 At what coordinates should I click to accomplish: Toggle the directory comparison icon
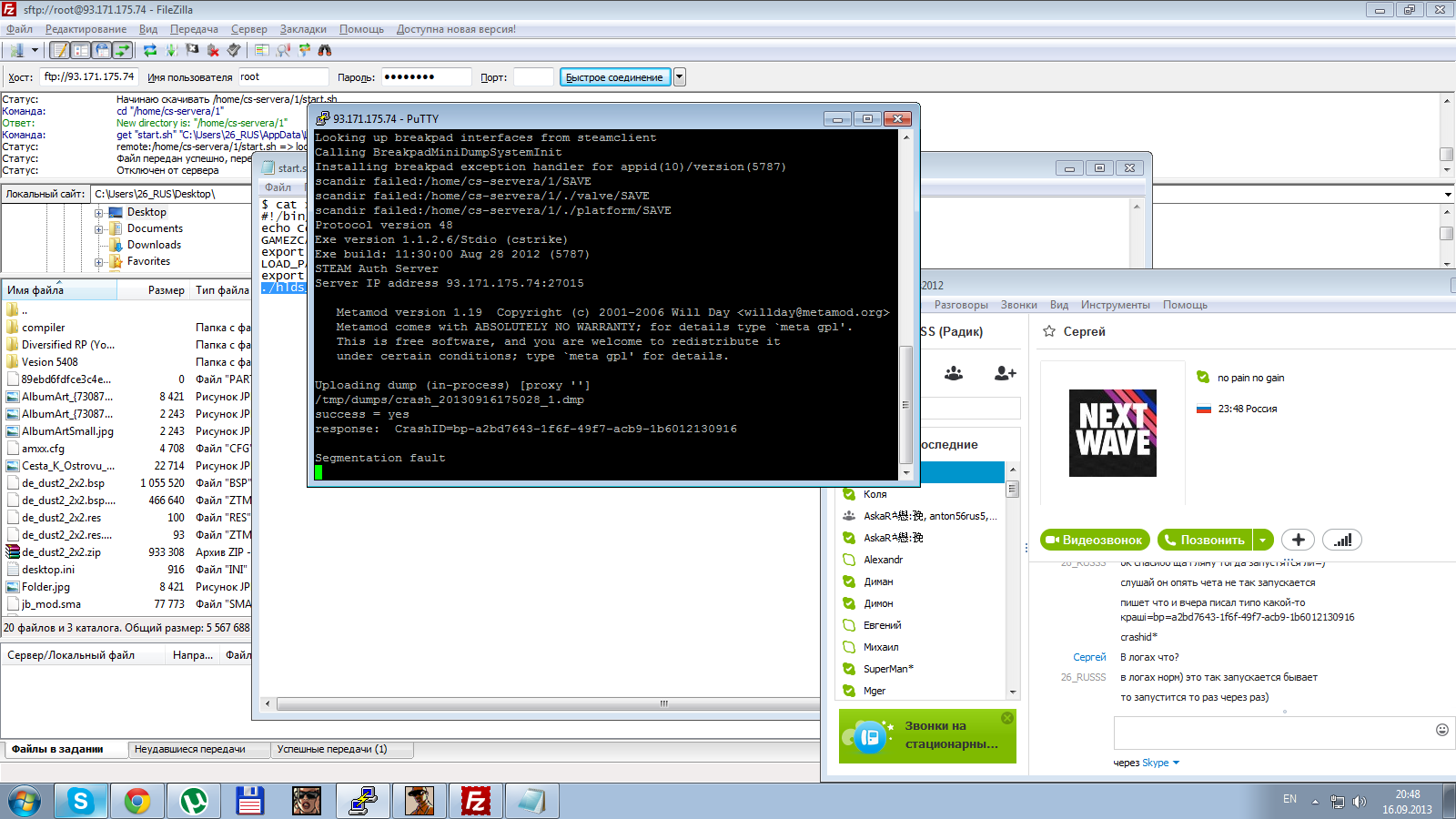pos(283,51)
